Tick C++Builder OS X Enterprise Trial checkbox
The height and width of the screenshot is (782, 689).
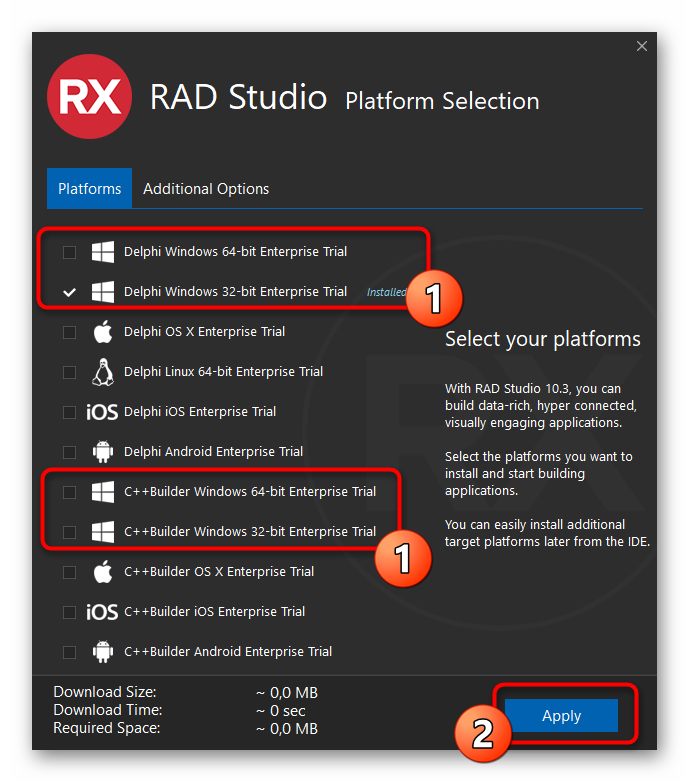tap(69, 572)
